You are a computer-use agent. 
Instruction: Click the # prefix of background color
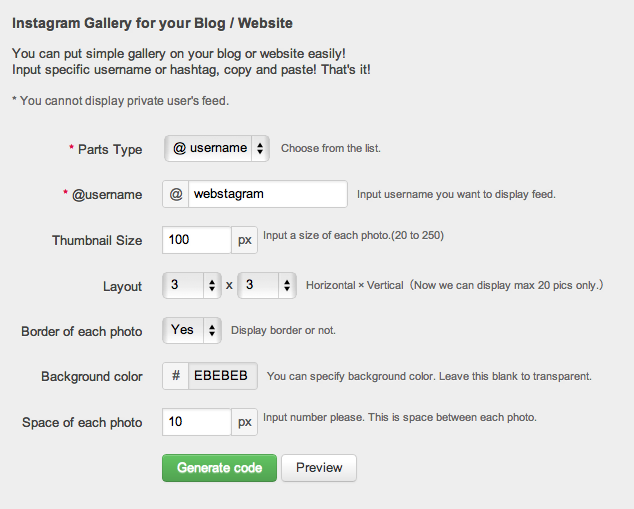pos(176,376)
